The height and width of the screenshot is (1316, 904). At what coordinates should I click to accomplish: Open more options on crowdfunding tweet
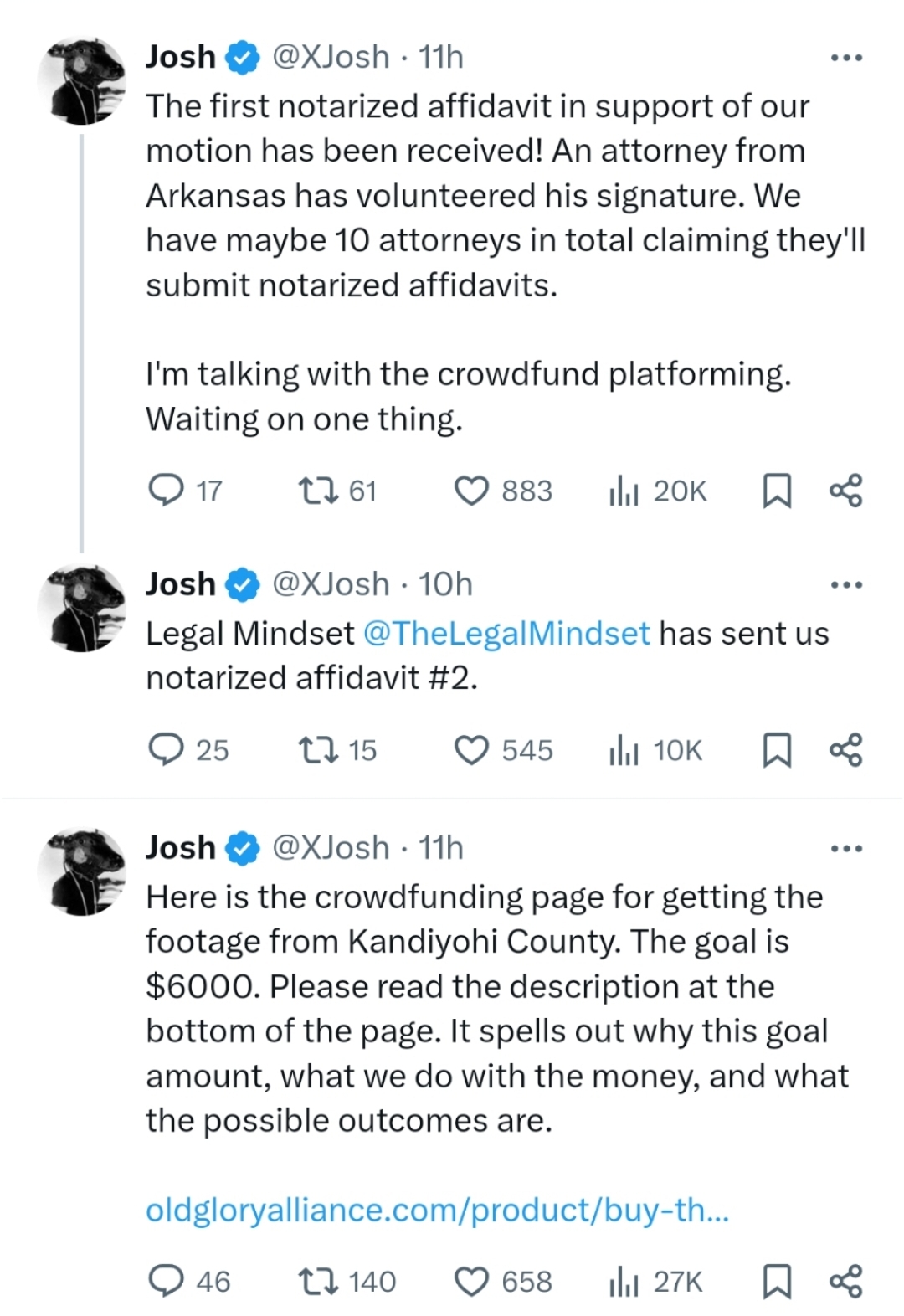(x=846, y=849)
